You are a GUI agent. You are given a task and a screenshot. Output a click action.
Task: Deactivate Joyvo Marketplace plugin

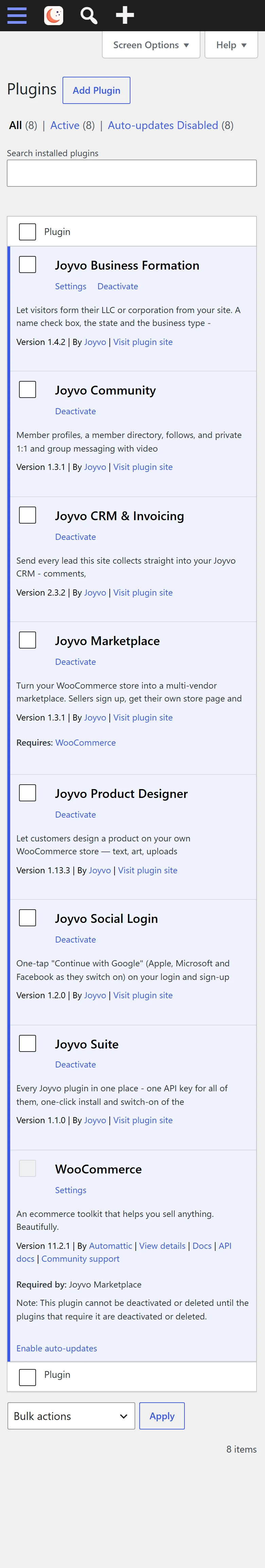point(75,662)
